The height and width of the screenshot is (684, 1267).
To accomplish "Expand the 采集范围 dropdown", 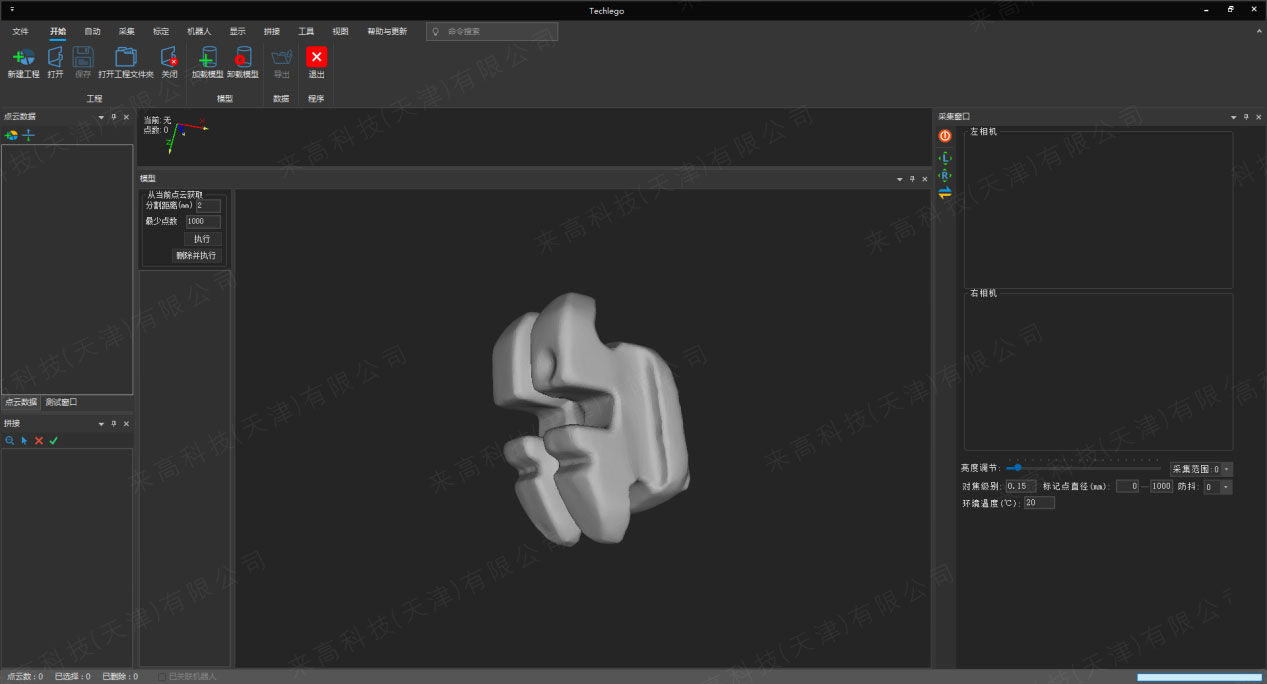I will click(x=1227, y=468).
